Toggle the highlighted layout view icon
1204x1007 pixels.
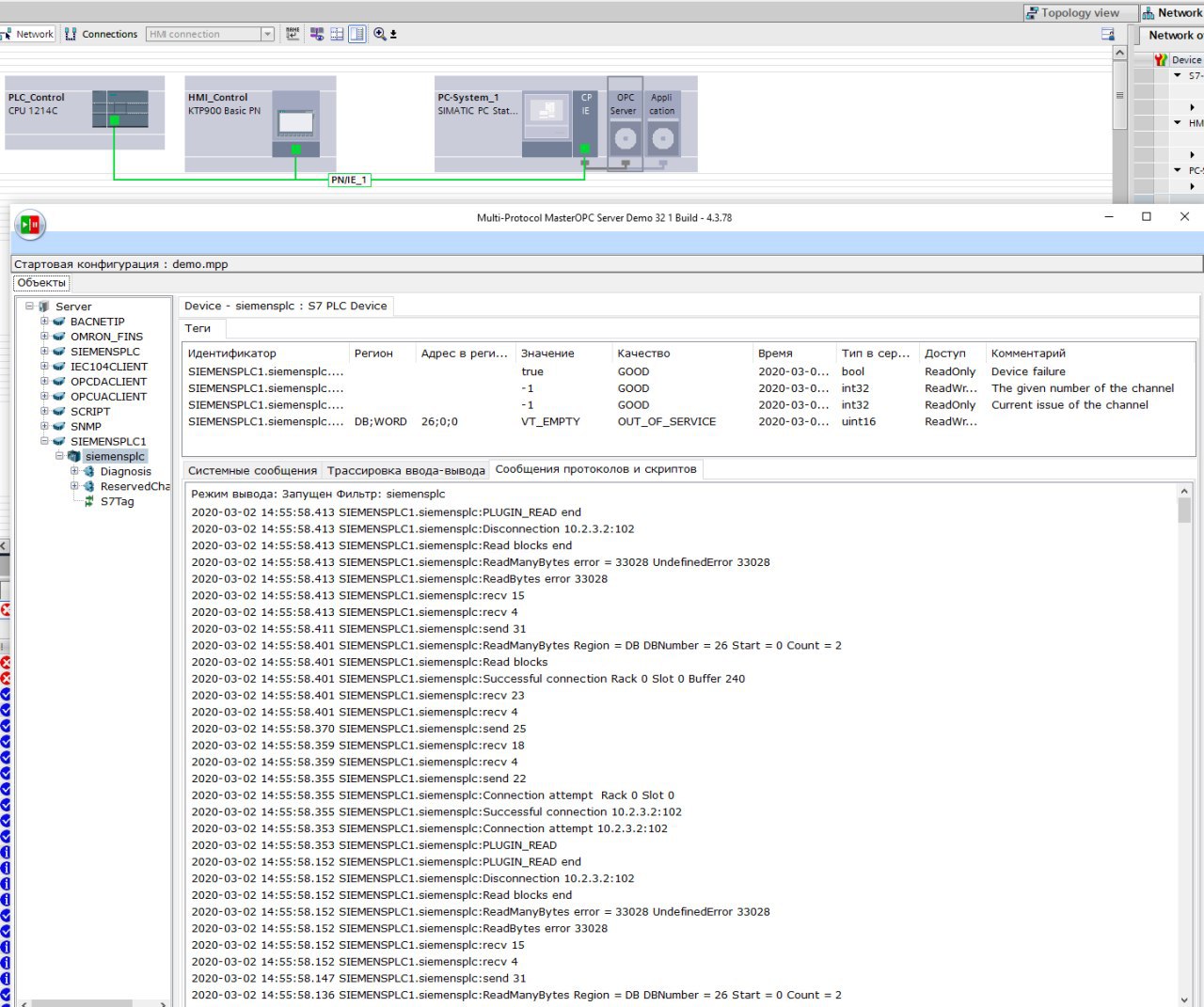357,34
